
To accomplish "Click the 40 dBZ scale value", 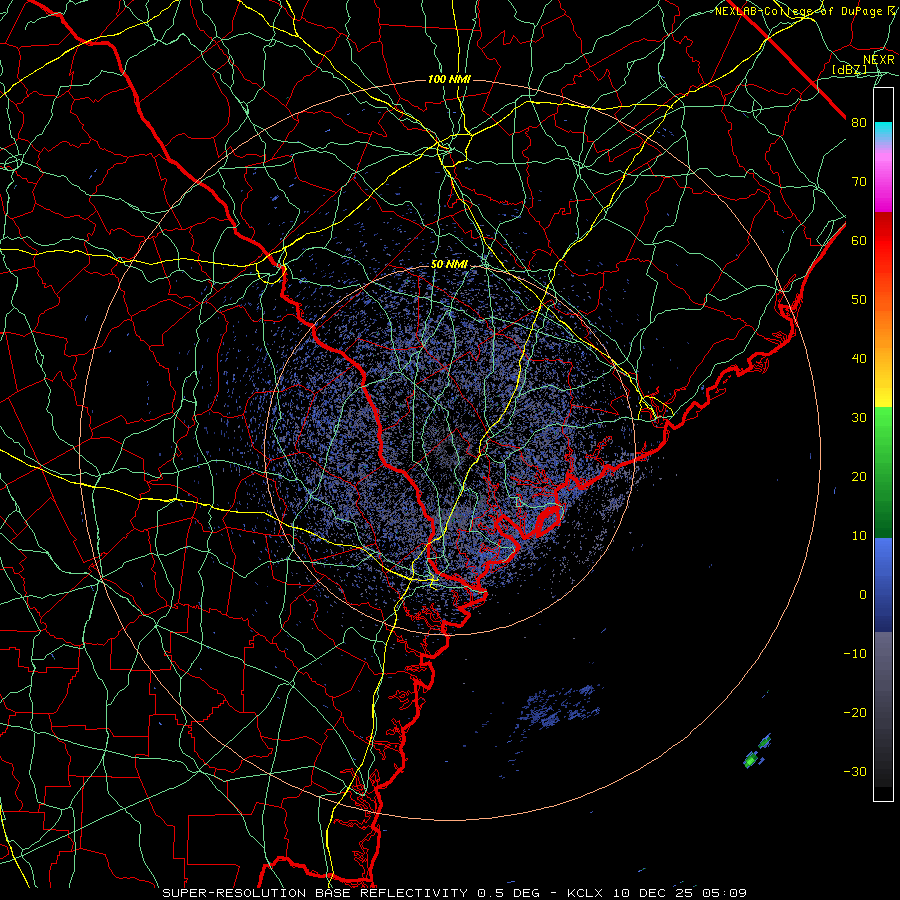I will [859, 359].
